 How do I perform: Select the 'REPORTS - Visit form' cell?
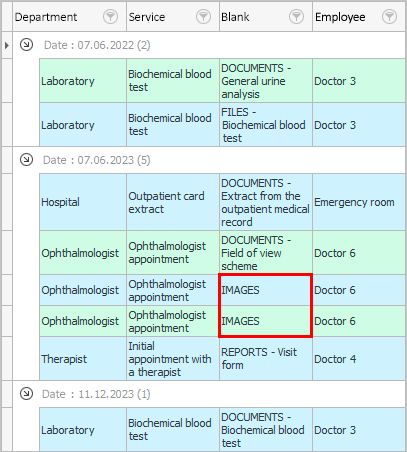(x=266, y=359)
